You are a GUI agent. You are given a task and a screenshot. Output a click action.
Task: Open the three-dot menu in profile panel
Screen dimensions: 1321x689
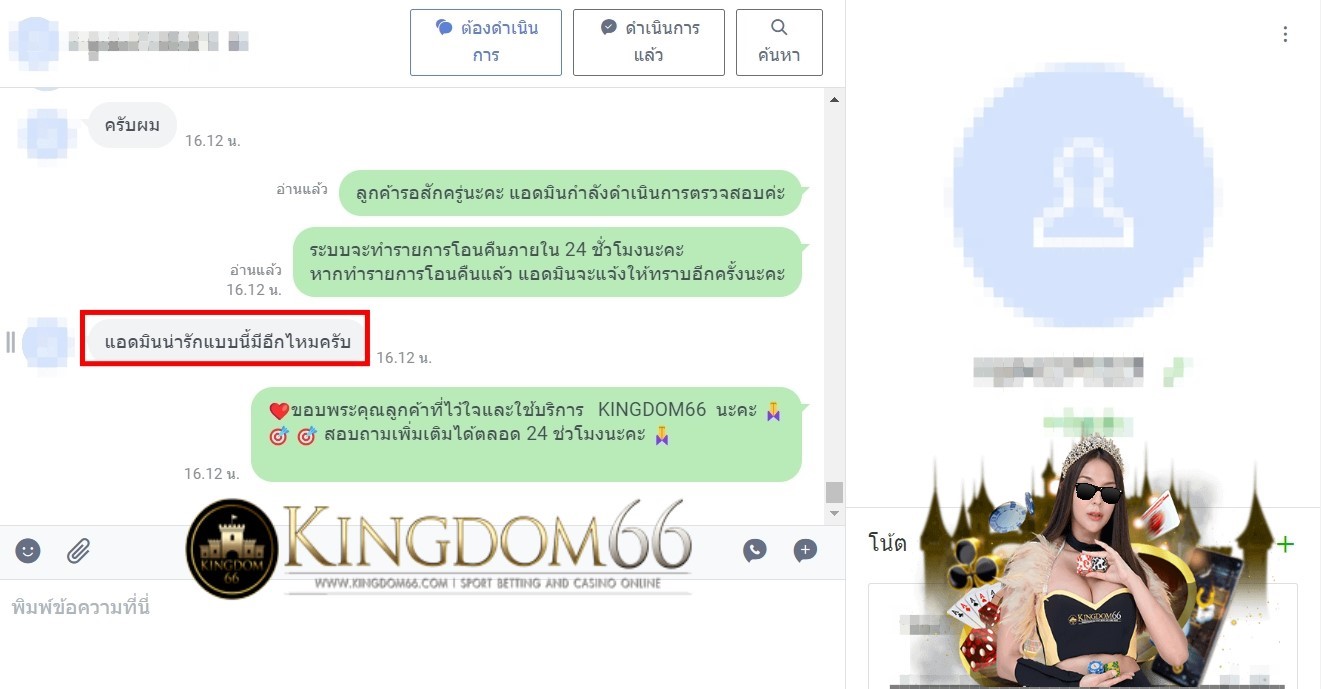point(1285,35)
